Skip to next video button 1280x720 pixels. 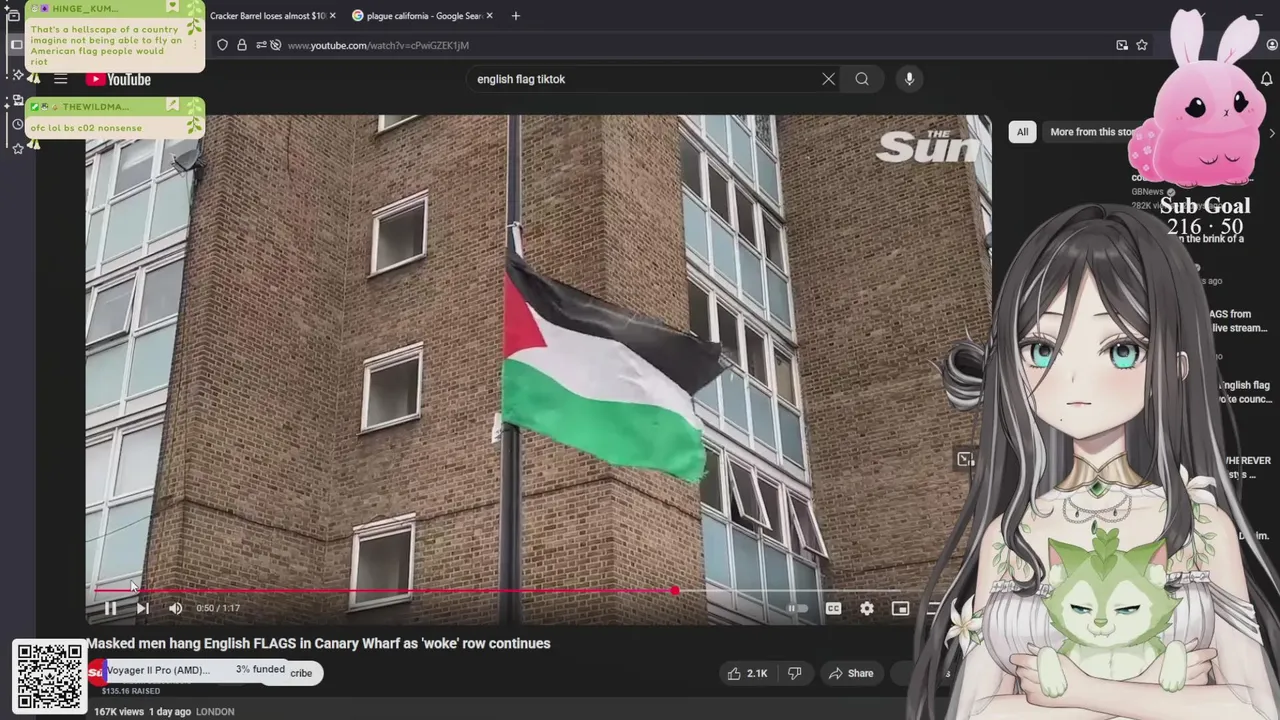(x=142, y=608)
